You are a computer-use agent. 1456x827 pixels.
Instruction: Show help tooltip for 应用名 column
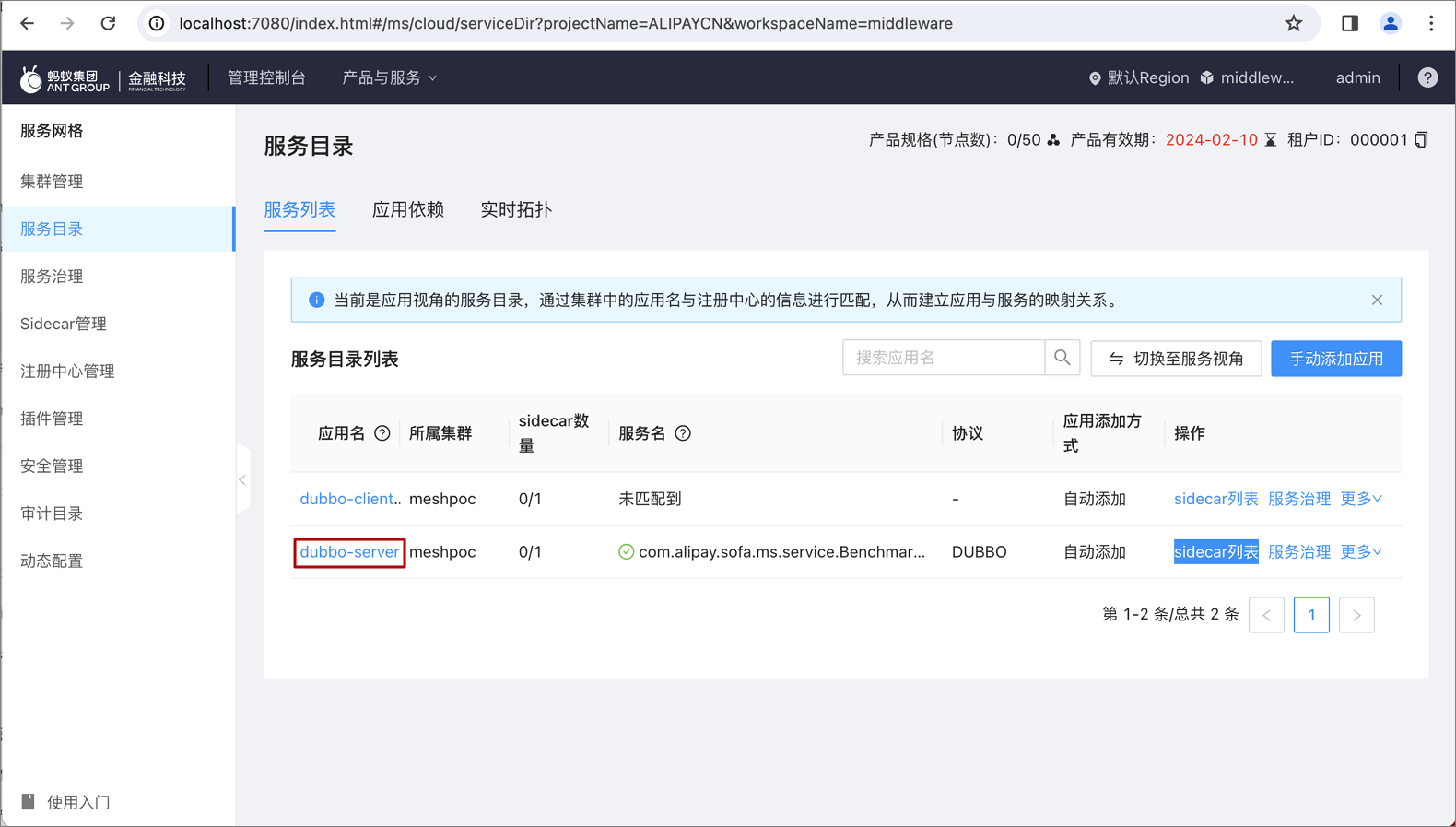pos(382,433)
